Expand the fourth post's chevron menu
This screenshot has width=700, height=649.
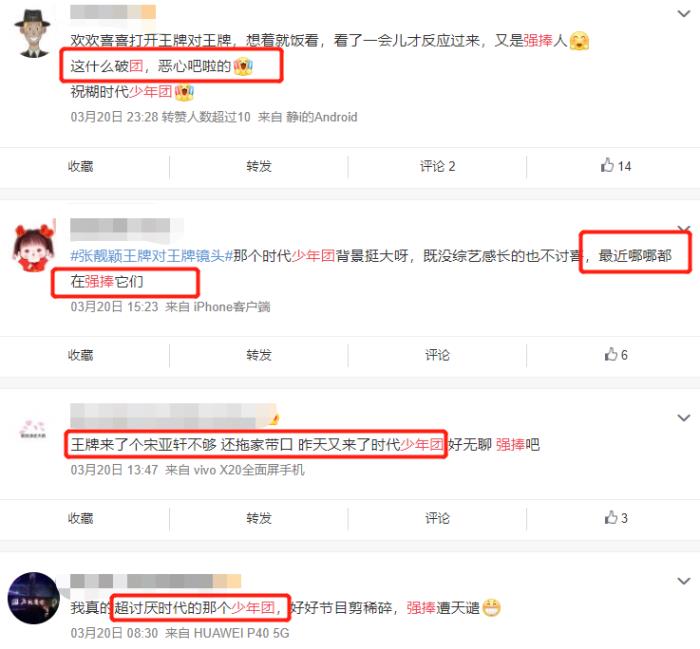coord(683,581)
